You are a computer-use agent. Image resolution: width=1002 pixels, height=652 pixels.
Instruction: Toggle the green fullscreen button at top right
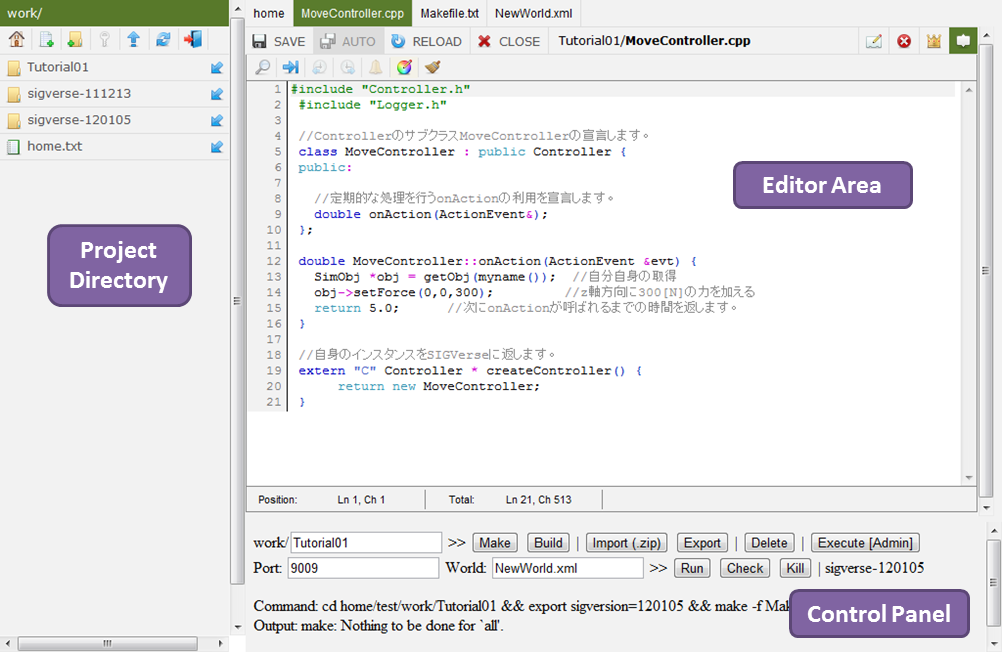tap(963, 41)
